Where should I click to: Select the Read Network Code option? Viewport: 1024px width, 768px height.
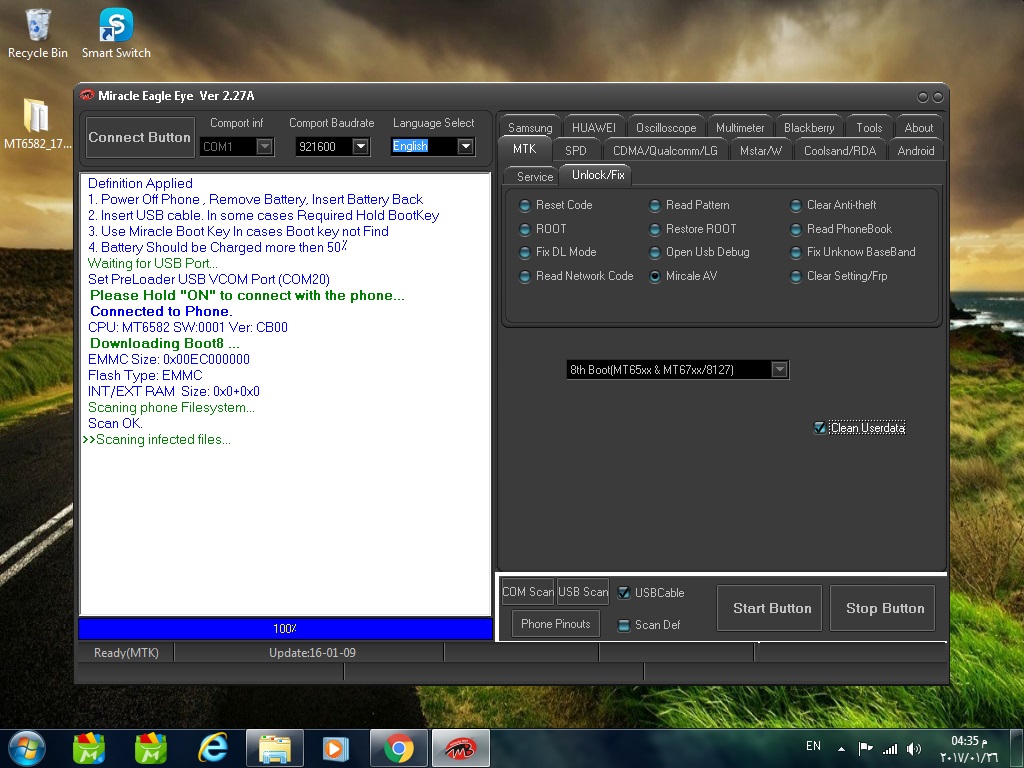576,276
